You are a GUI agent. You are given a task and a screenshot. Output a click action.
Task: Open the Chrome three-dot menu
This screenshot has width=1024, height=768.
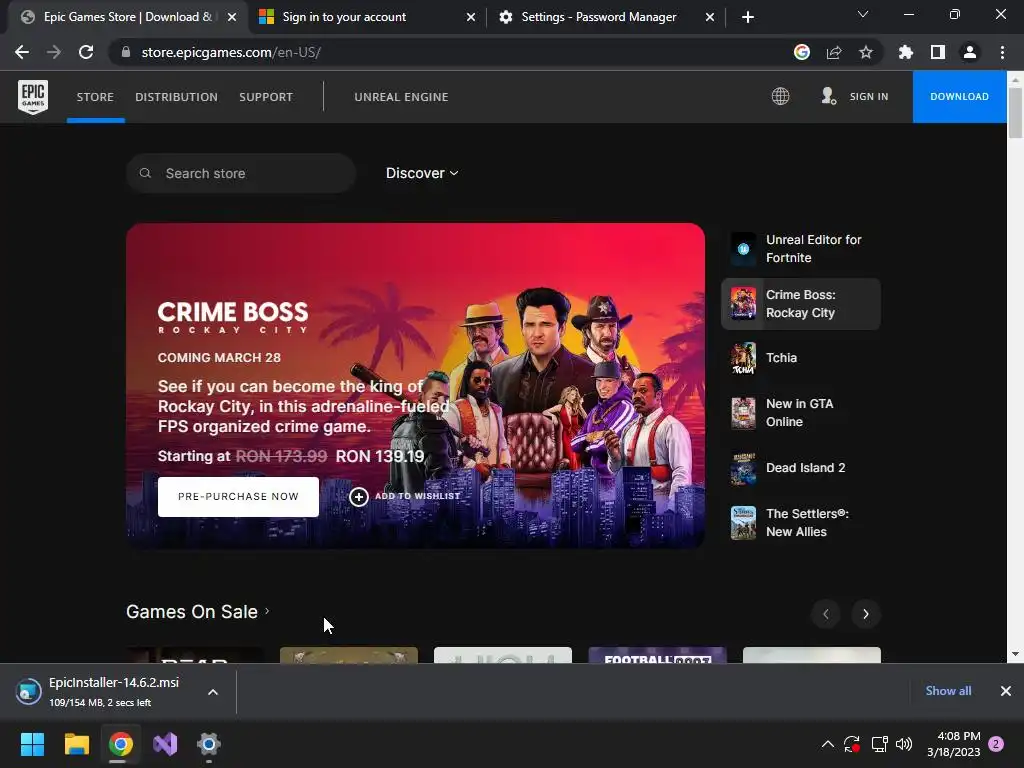tap(1002, 52)
